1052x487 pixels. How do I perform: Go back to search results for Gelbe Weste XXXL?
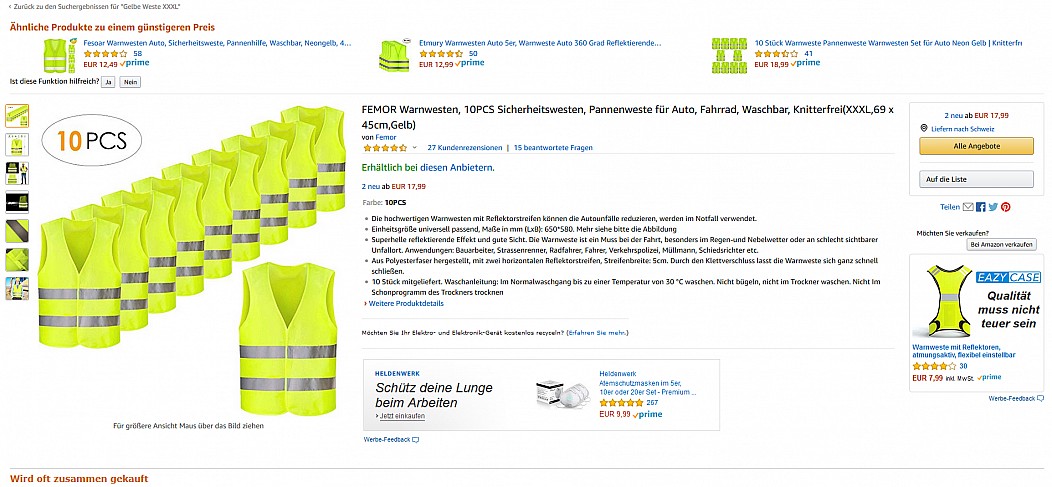pos(94,6)
